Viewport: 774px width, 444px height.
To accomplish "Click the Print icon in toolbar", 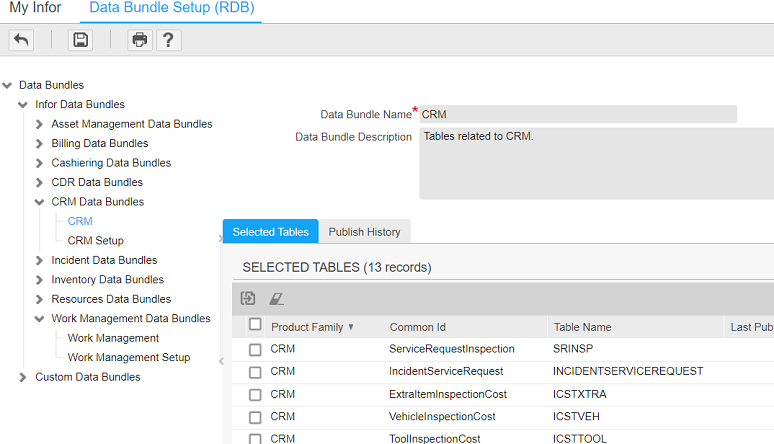I will 140,40.
